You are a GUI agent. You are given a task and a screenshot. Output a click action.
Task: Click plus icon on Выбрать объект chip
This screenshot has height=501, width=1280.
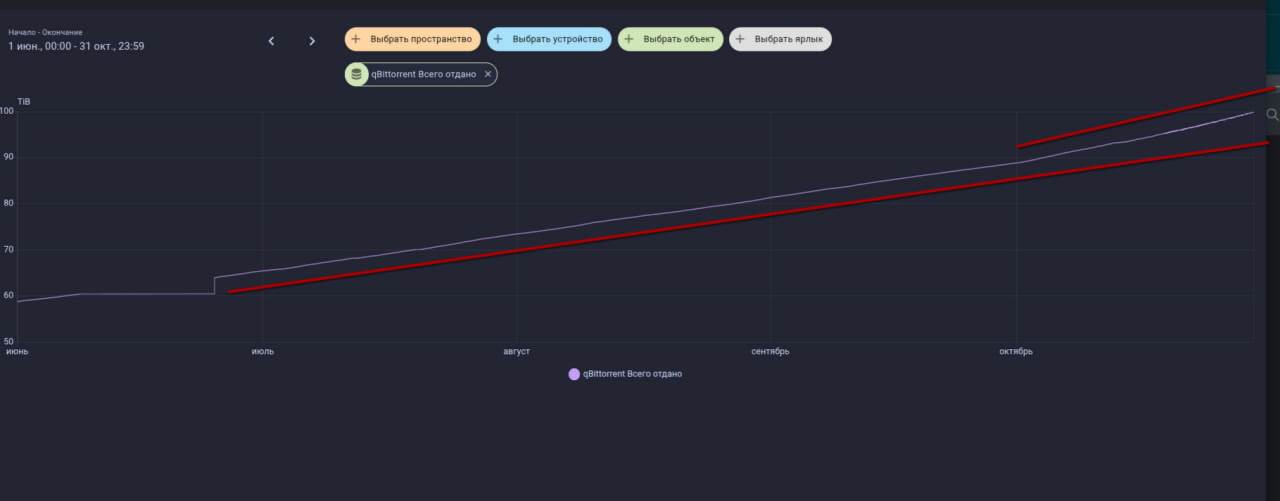point(629,39)
